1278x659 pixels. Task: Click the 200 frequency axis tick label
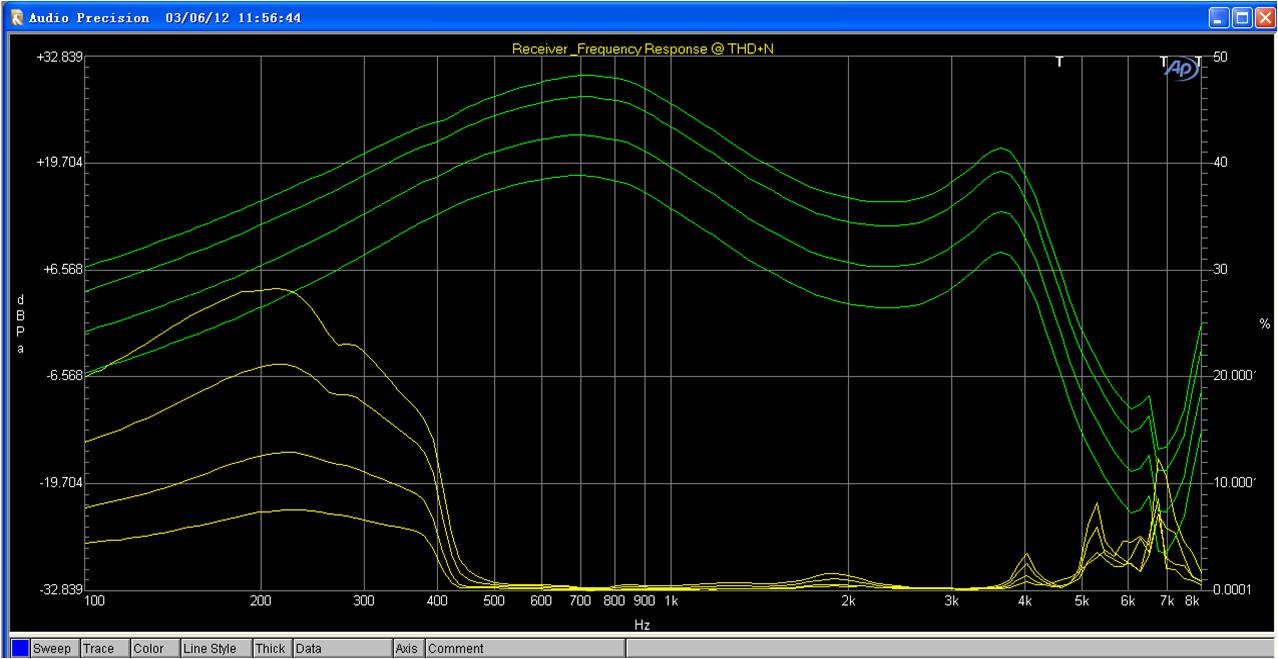point(261,602)
